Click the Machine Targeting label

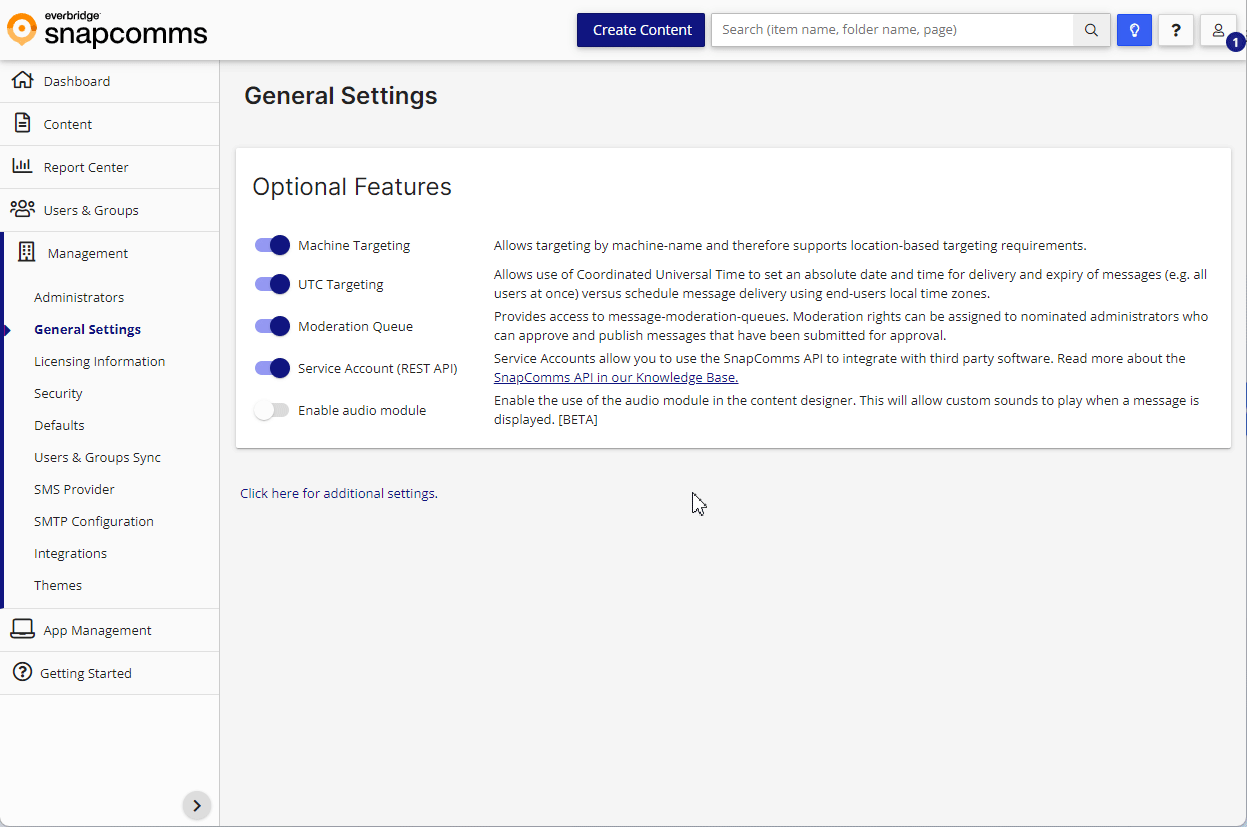[354, 245]
